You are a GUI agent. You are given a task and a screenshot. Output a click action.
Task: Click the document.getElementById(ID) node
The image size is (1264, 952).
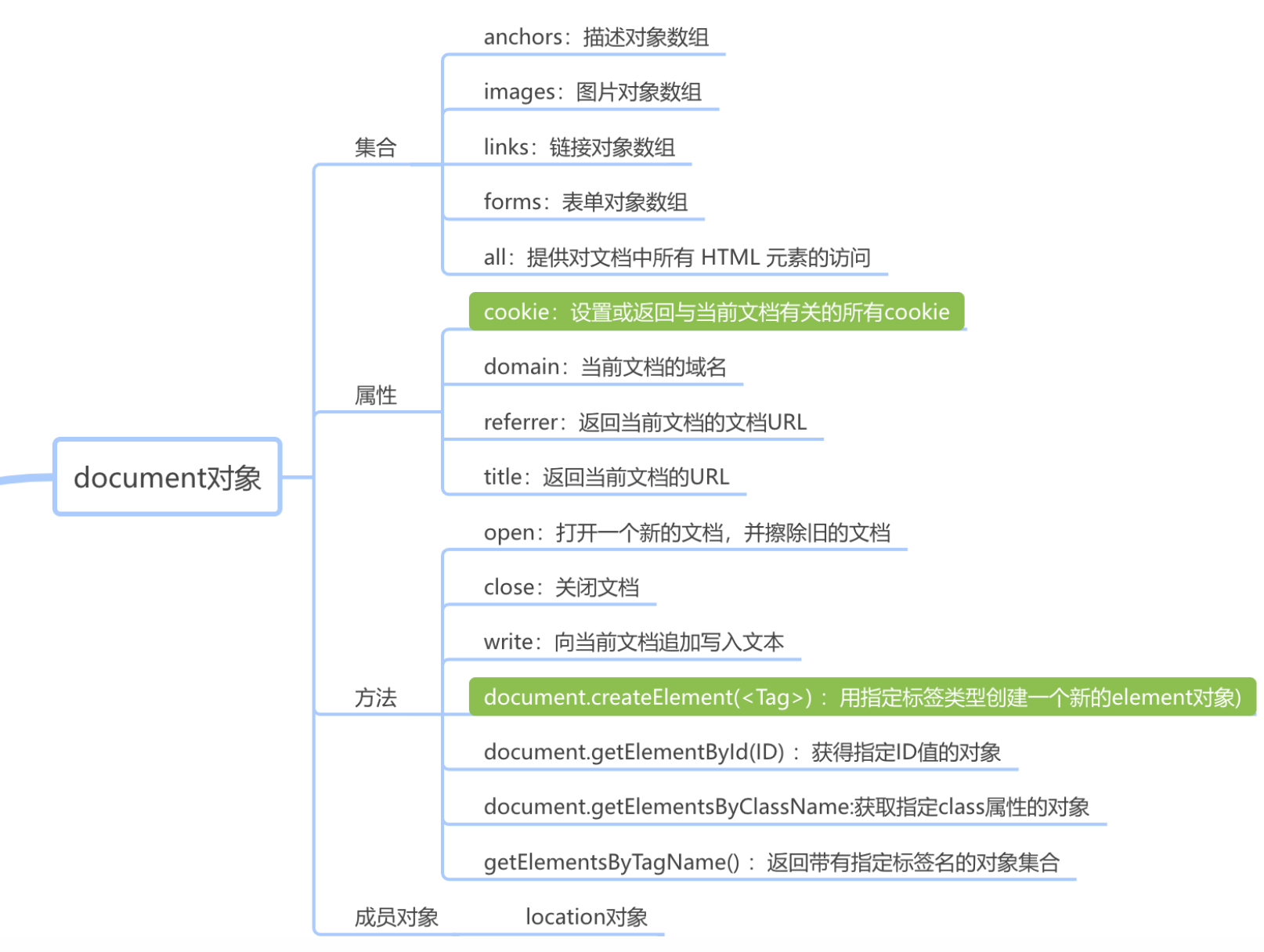tap(742, 752)
